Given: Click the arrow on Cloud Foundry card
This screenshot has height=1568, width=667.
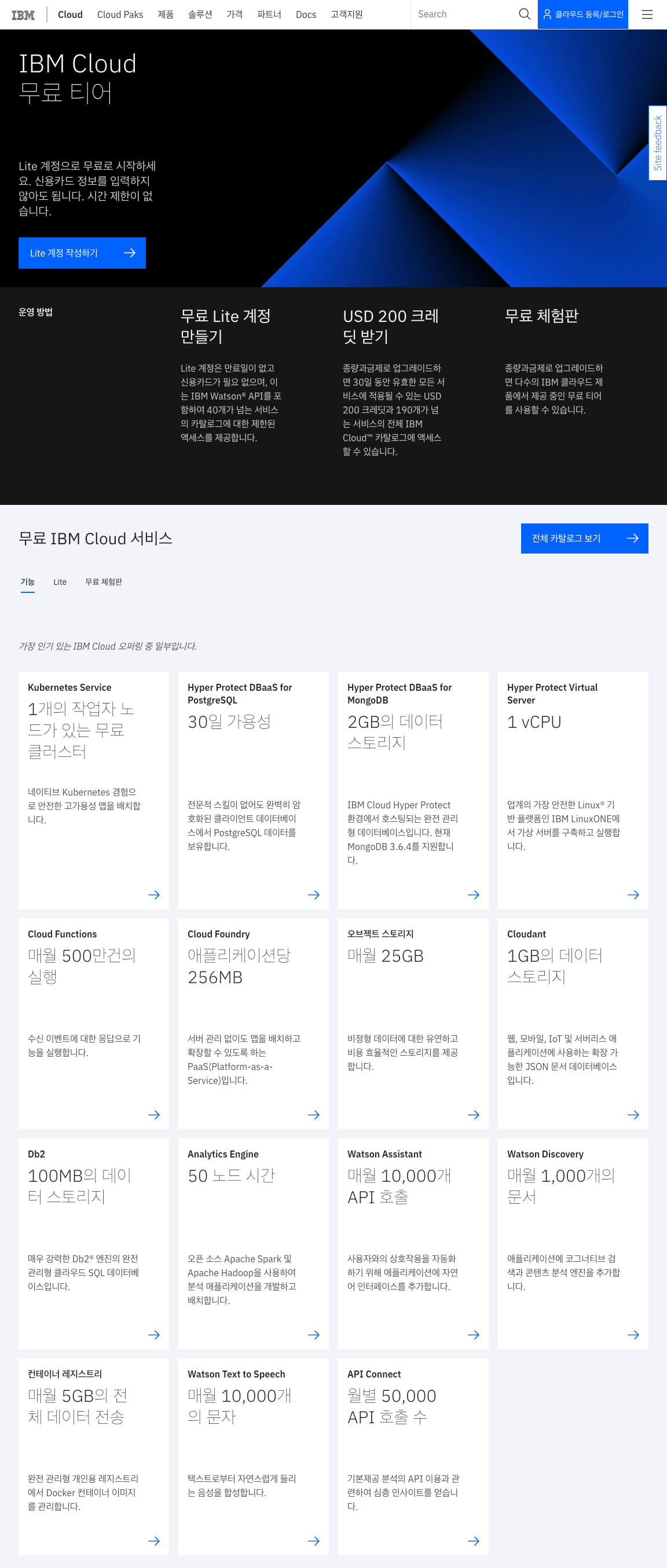Looking at the screenshot, I should coord(313,1115).
